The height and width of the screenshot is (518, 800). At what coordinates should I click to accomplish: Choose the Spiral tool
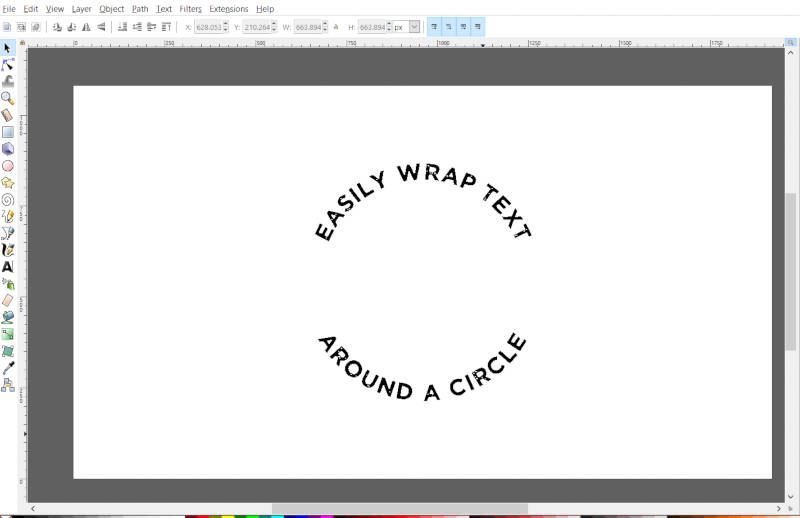[8, 200]
